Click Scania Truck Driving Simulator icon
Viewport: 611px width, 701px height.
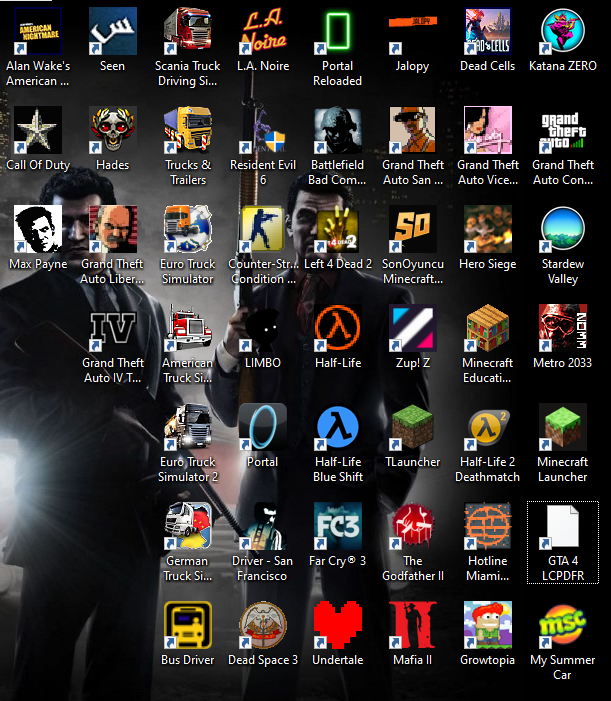[x=188, y=31]
